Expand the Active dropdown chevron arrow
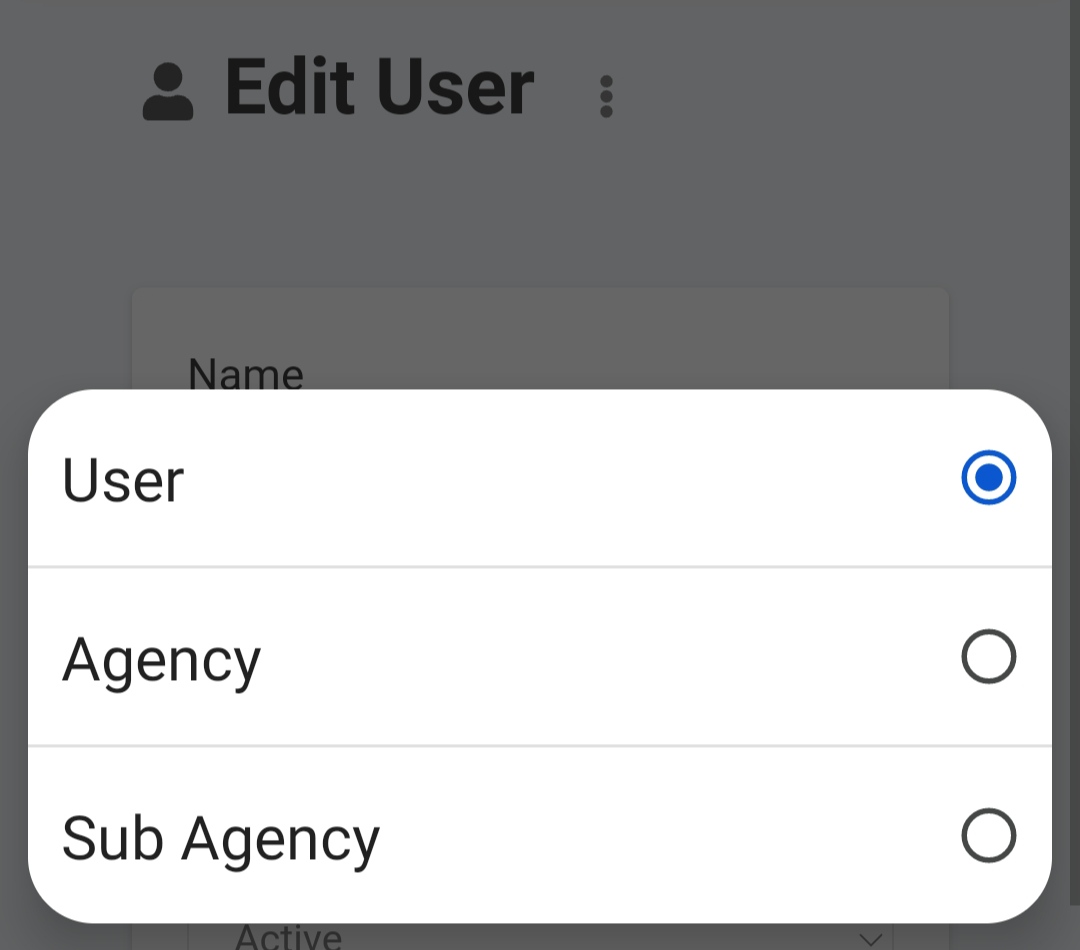Image resolution: width=1080 pixels, height=950 pixels. pos(870,939)
